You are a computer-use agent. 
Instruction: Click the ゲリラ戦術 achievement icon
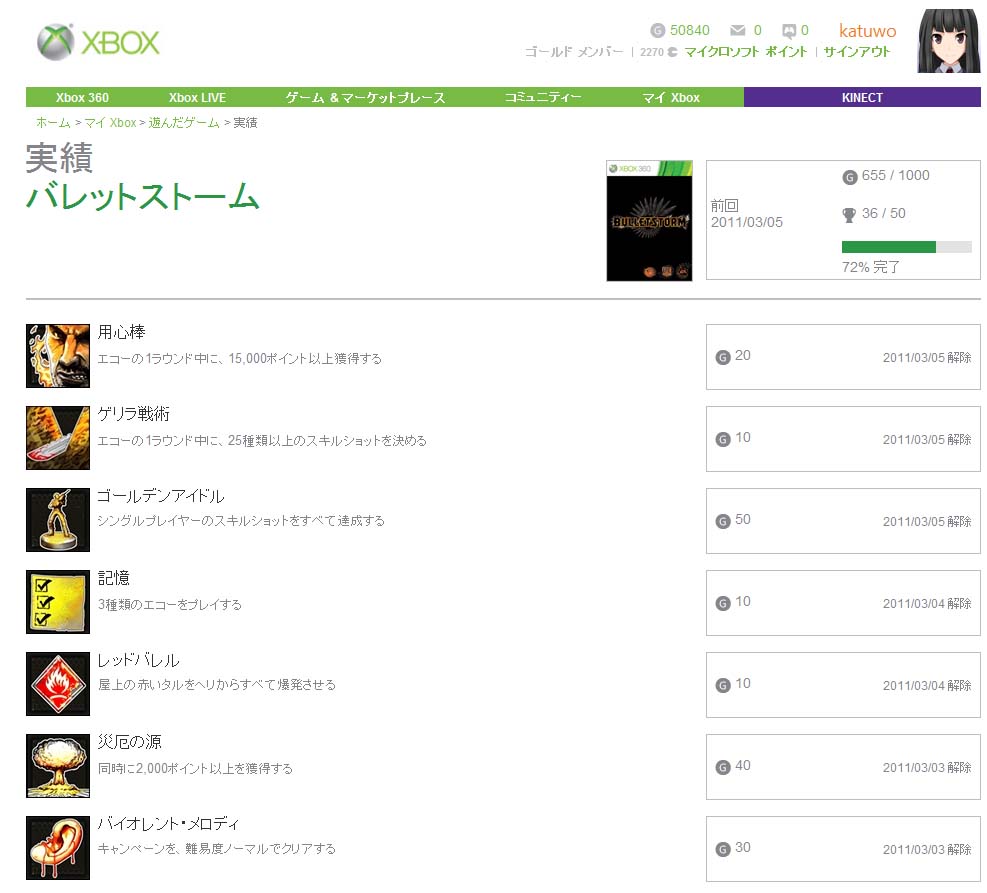58,437
